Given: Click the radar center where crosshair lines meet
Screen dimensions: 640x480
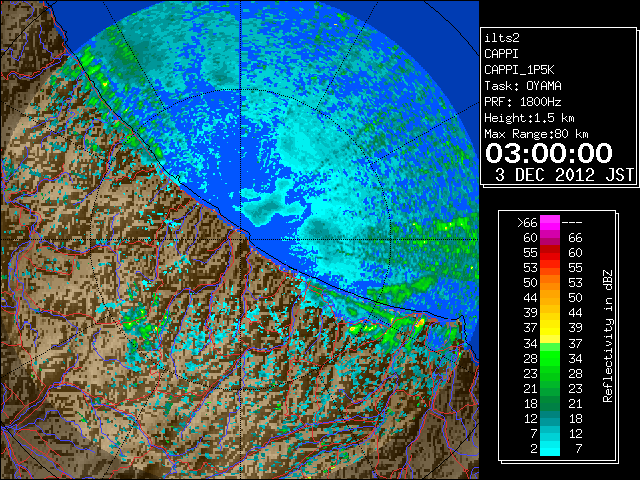Looking at the screenshot, I should (x=241, y=239).
